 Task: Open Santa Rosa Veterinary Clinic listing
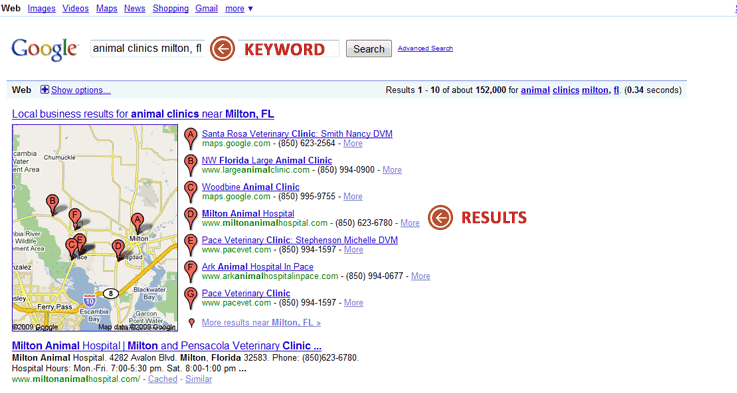tap(297, 134)
